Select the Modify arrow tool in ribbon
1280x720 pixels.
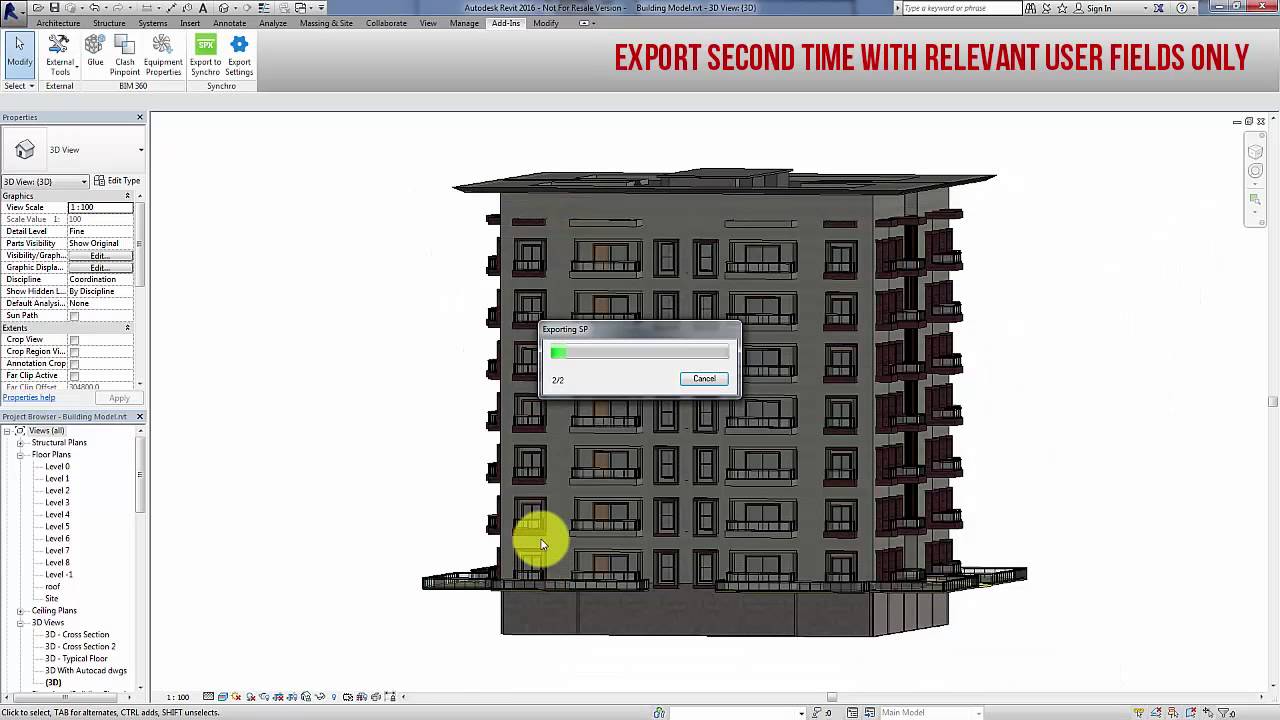coord(19,54)
